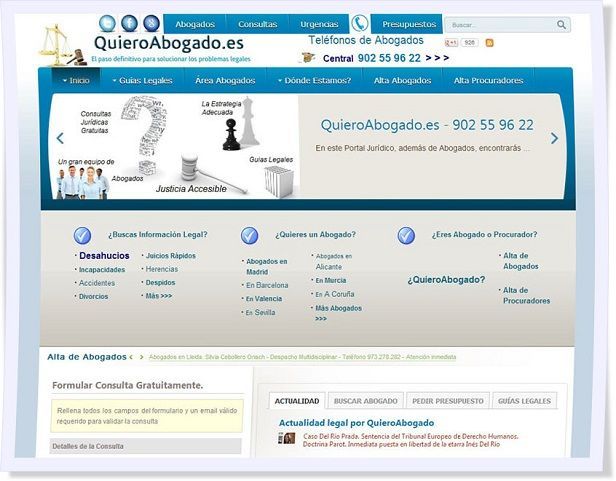Click the Alta de Abogados ticker label
Image resolution: width=616 pixels, height=481 pixels.
[x=87, y=357]
